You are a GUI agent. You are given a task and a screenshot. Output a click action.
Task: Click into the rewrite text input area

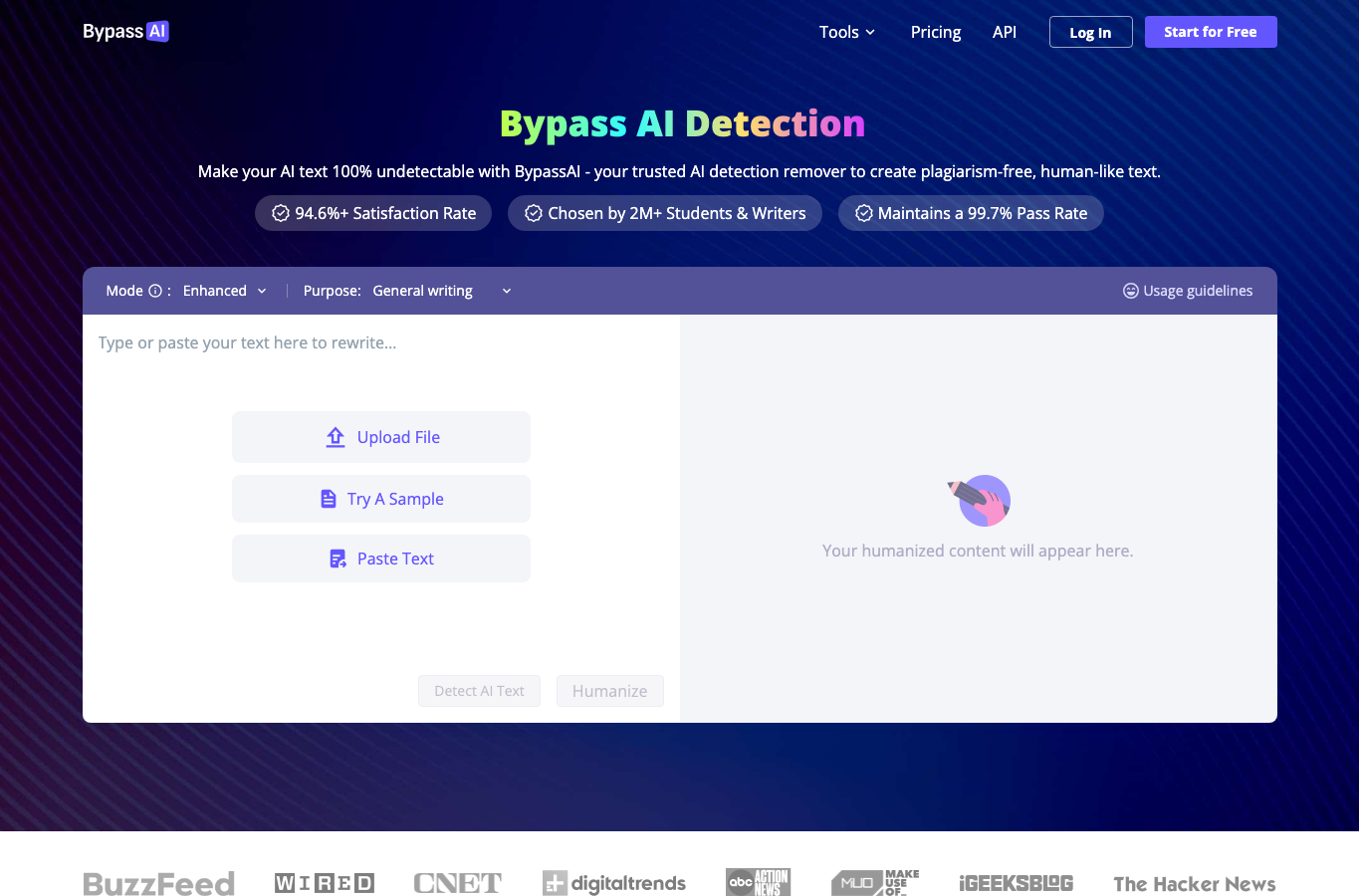(x=381, y=343)
